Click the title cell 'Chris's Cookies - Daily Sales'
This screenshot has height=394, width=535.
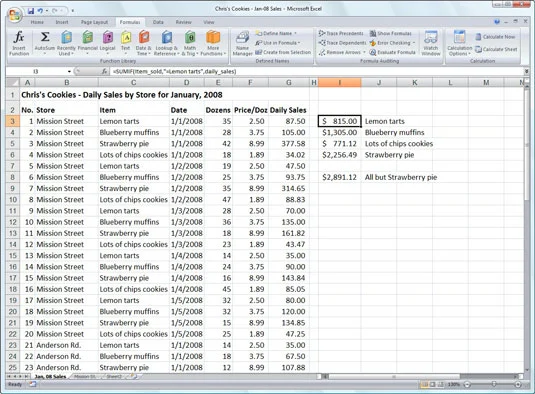pyautogui.click(x=122, y=95)
